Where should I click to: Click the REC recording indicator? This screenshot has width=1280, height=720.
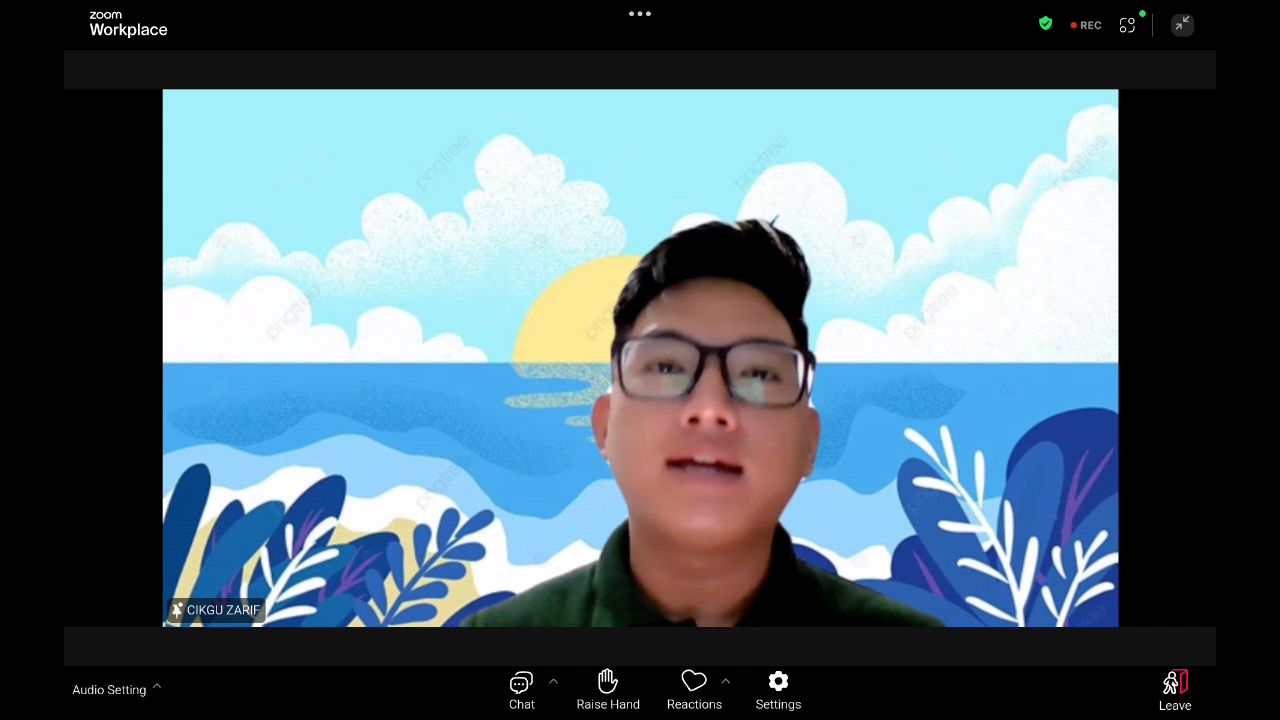point(1086,25)
